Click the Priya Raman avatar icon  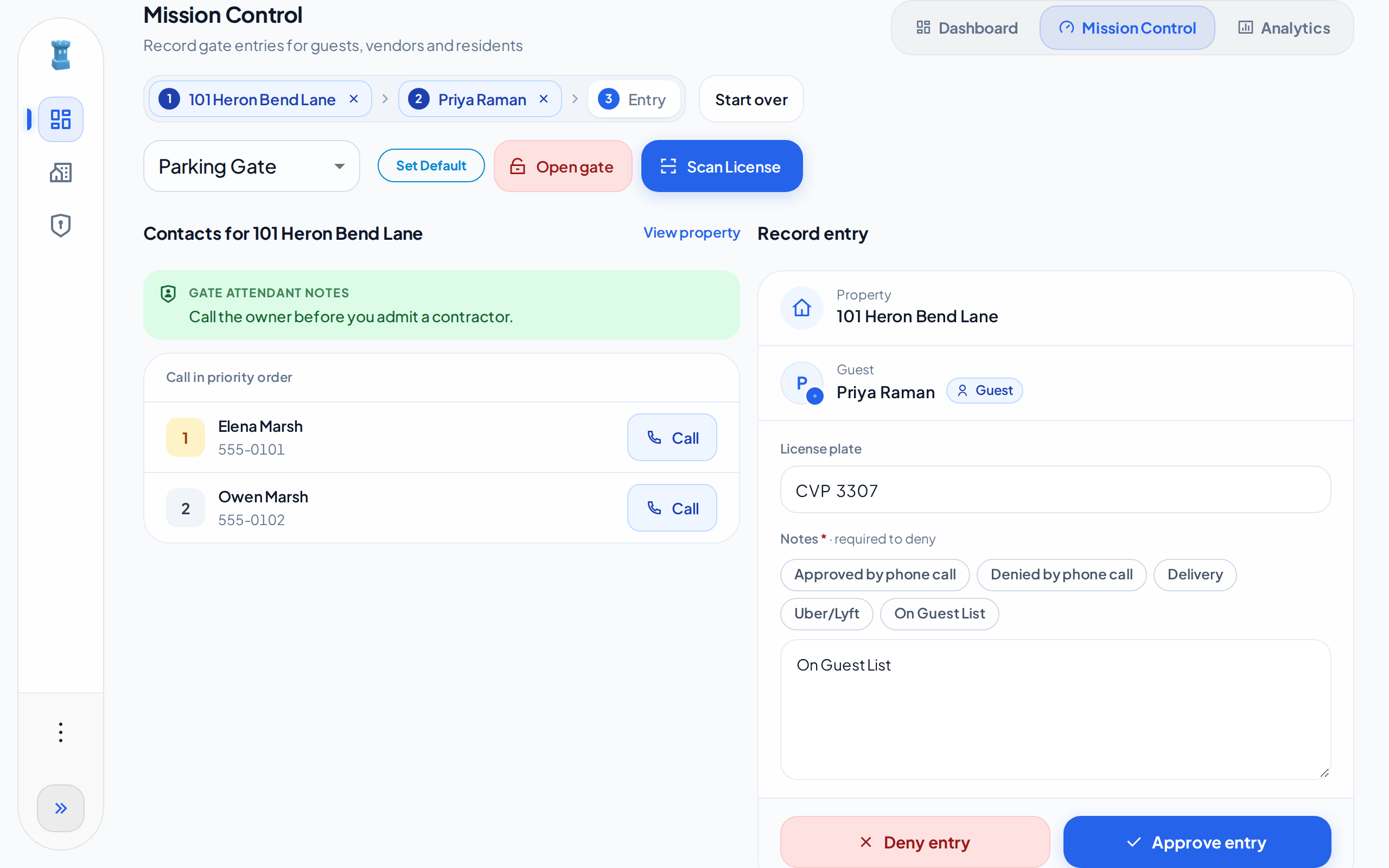[x=802, y=383]
